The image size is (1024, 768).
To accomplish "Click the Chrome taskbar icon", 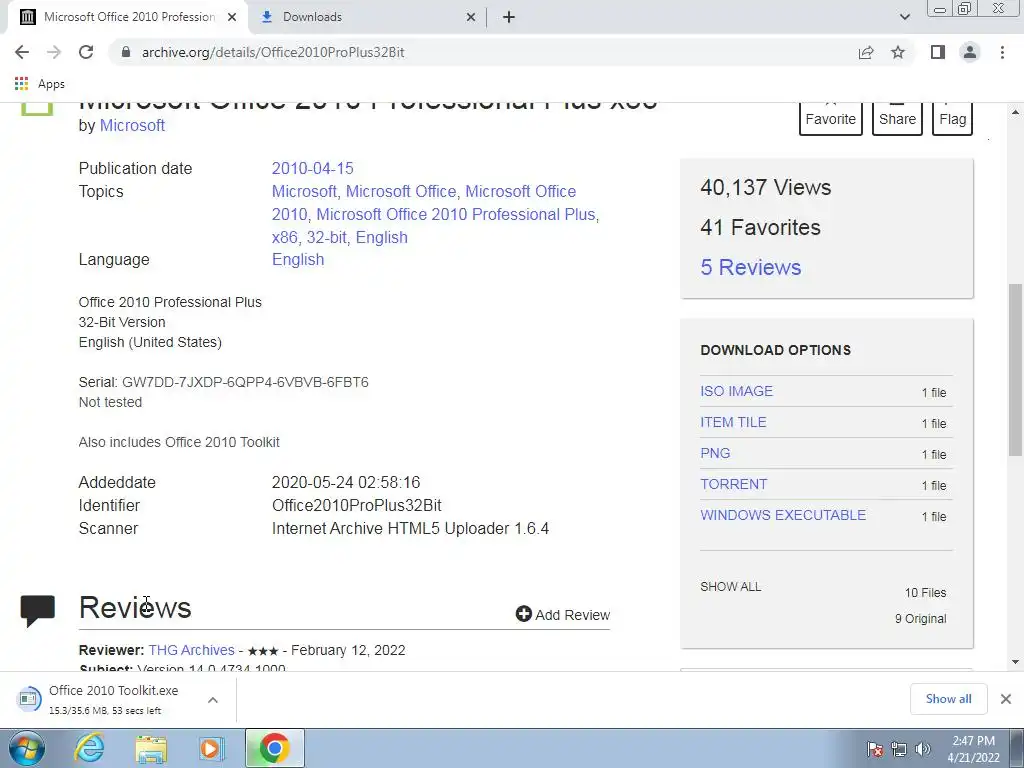I will (x=274, y=748).
